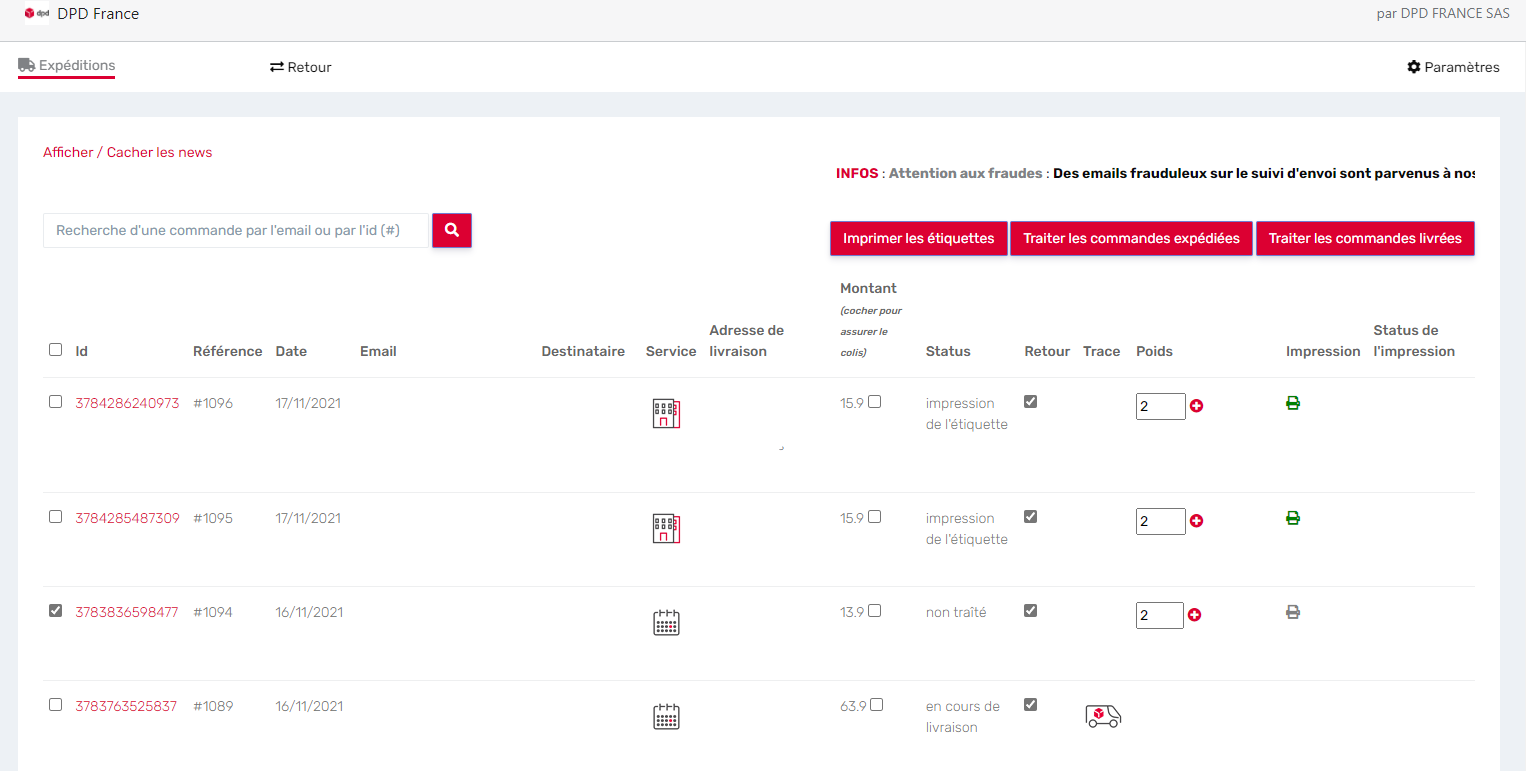Toggle Retour checkbox for order #1094
Viewport: 1526px width, 771px height.
click(x=1031, y=611)
